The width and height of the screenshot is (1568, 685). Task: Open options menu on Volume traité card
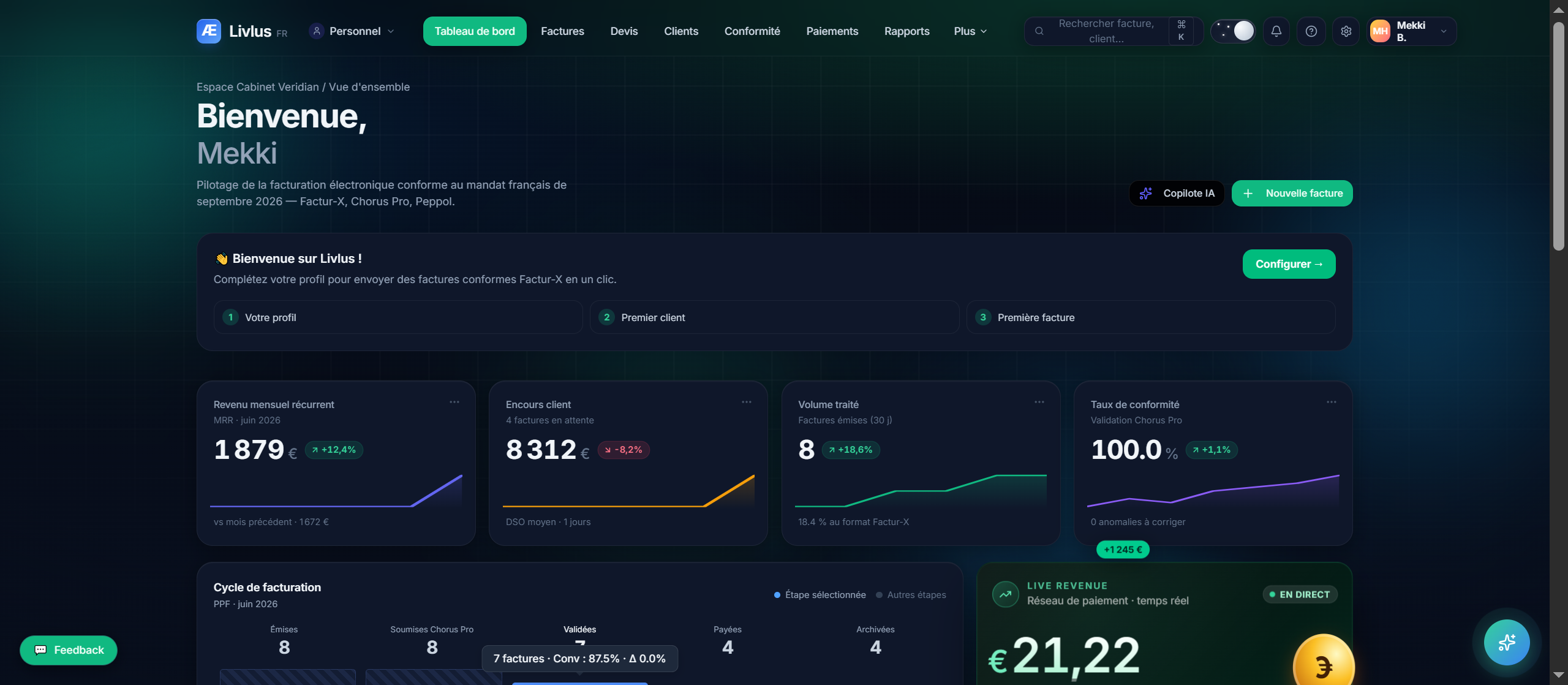pos(1039,402)
